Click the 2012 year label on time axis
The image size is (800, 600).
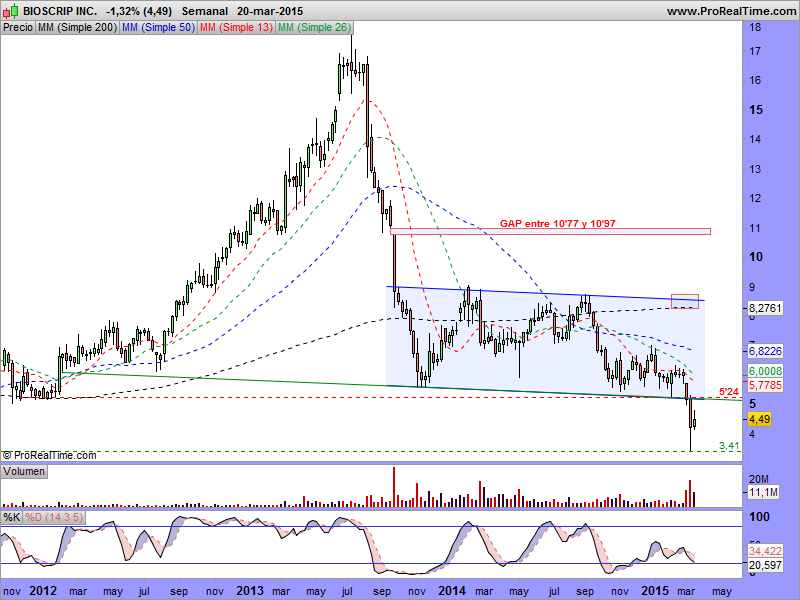[x=43, y=591]
